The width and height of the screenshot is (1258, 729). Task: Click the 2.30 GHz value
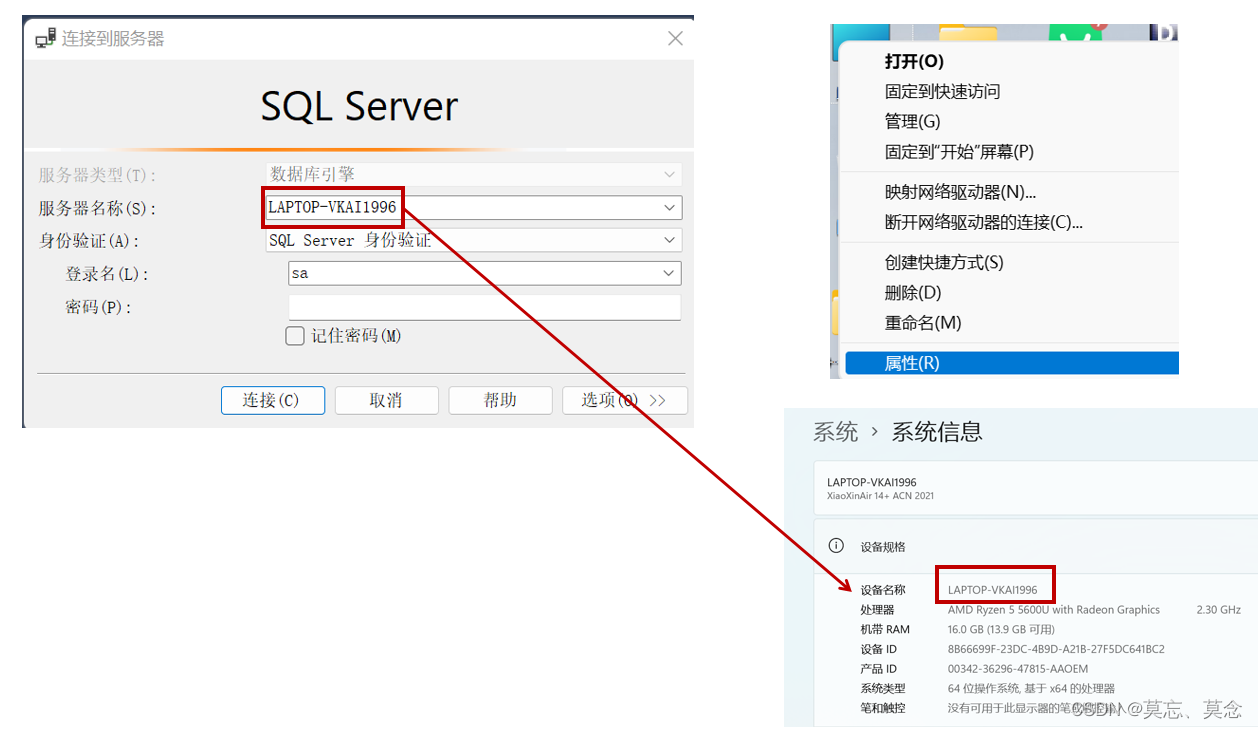coord(1218,610)
